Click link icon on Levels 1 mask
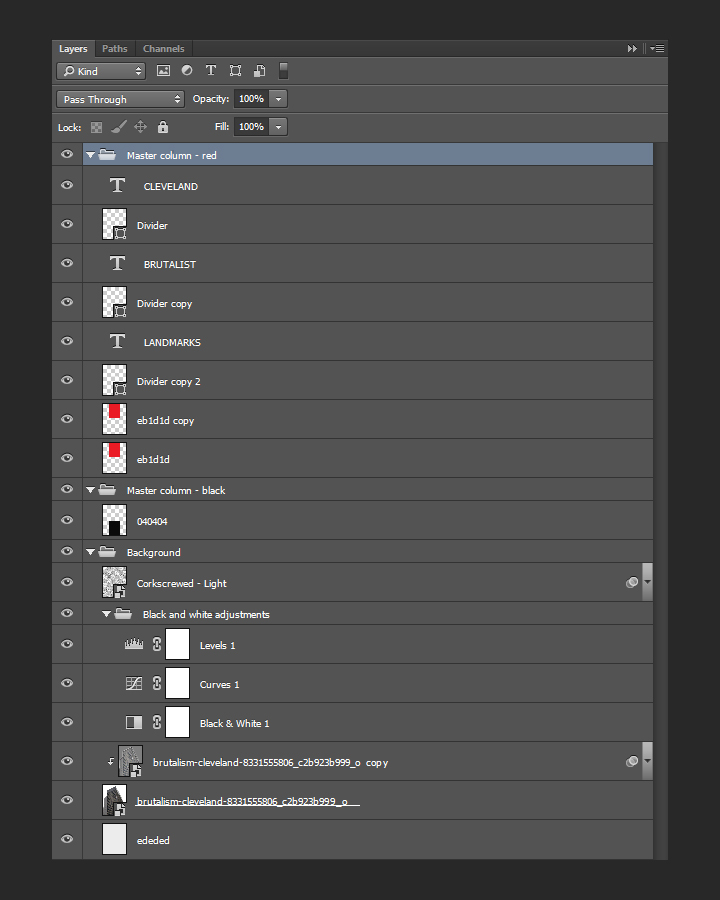The width and height of the screenshot is (720, 900). tap(157, 644)
